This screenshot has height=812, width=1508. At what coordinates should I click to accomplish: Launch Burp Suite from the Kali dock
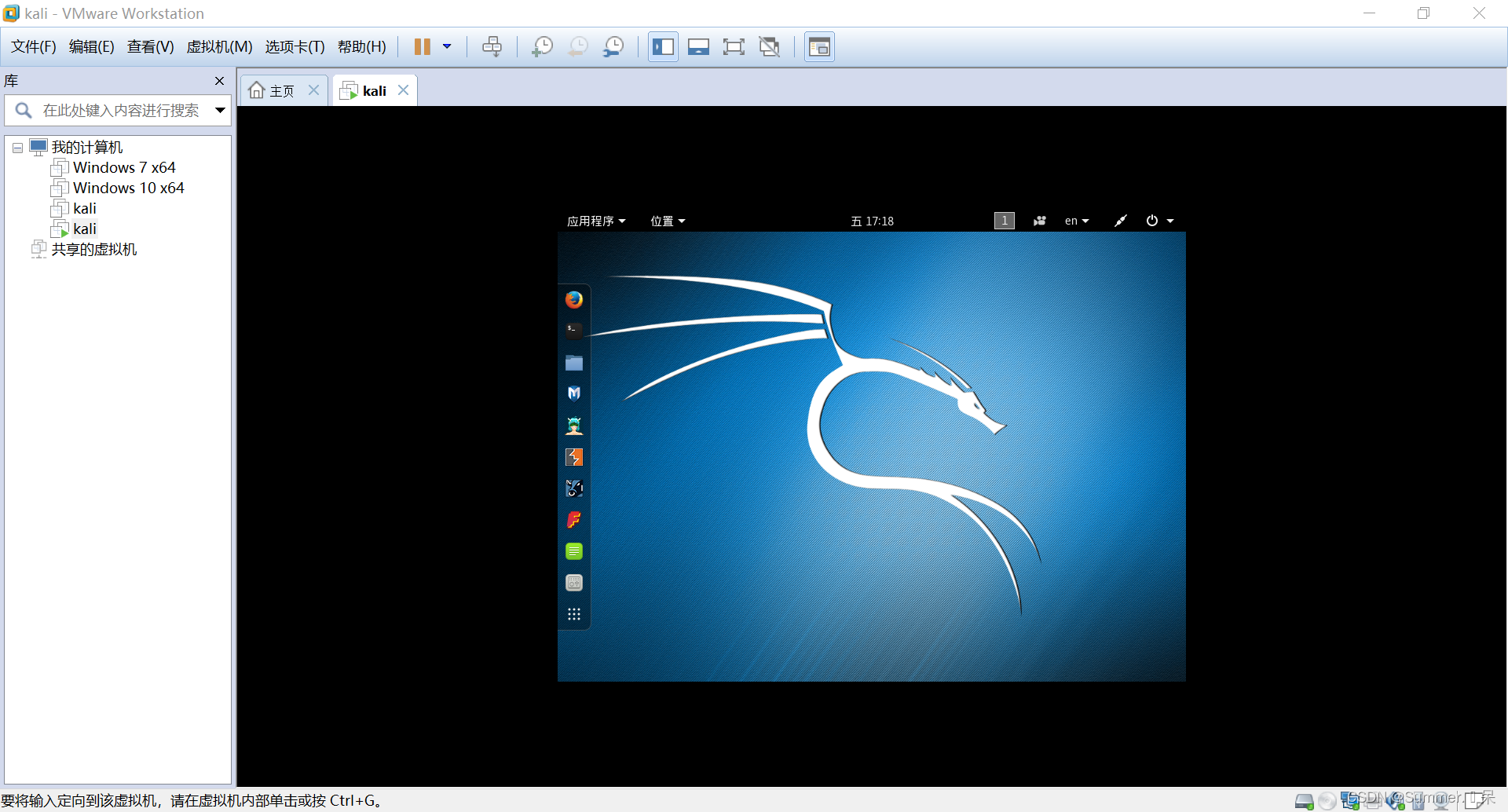click(574, 457)
